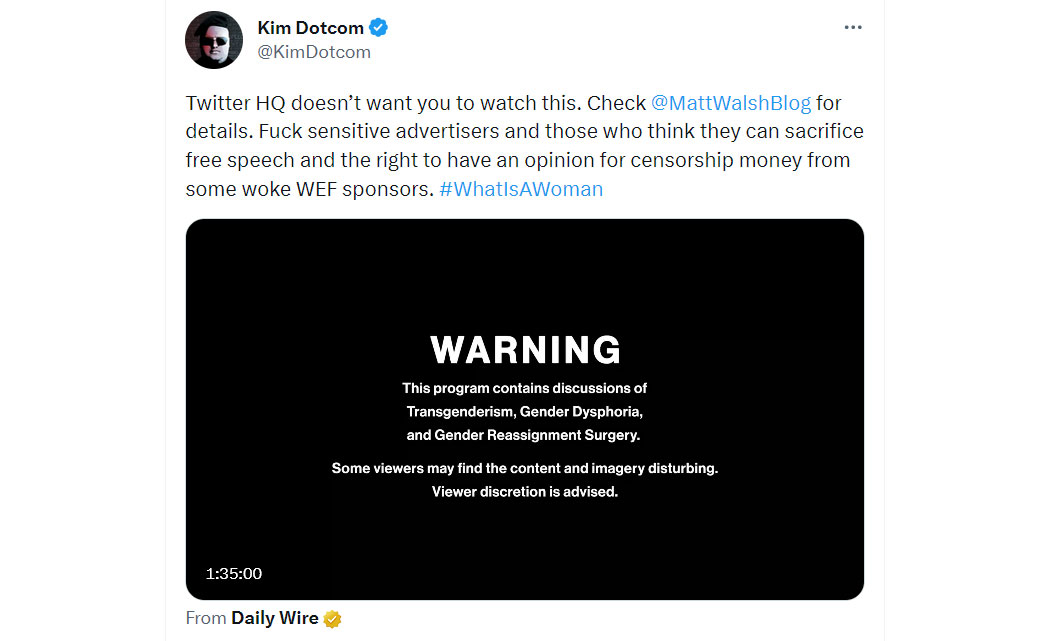
Task: Click the 'Some viewers may find the content' line
Action: 524,468
